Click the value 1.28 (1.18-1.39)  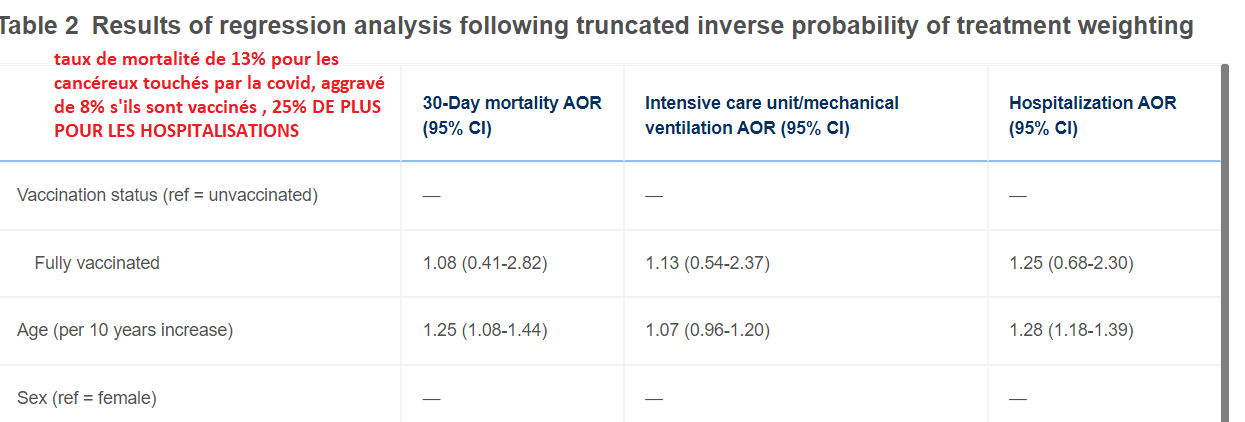tap(1071, 330)
